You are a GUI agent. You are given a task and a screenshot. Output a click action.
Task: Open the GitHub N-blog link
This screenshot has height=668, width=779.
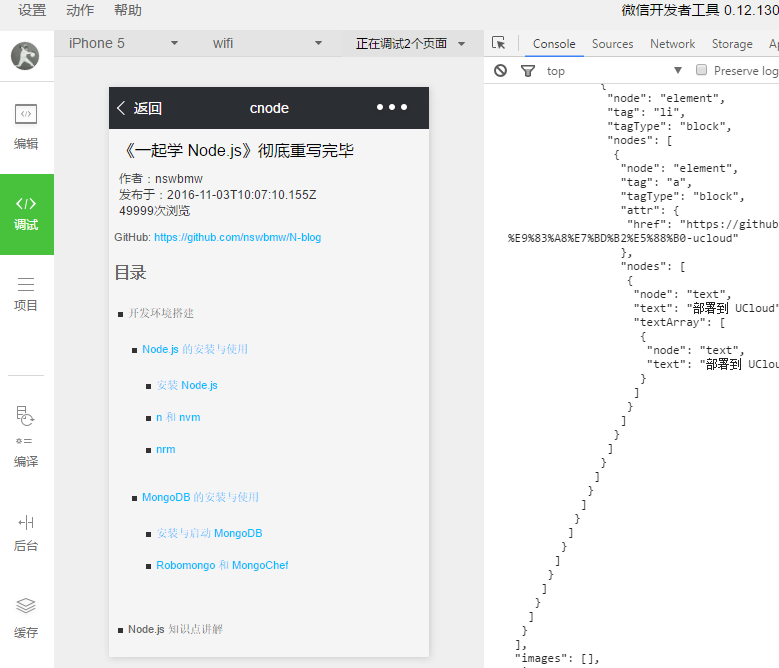(237, 237)
